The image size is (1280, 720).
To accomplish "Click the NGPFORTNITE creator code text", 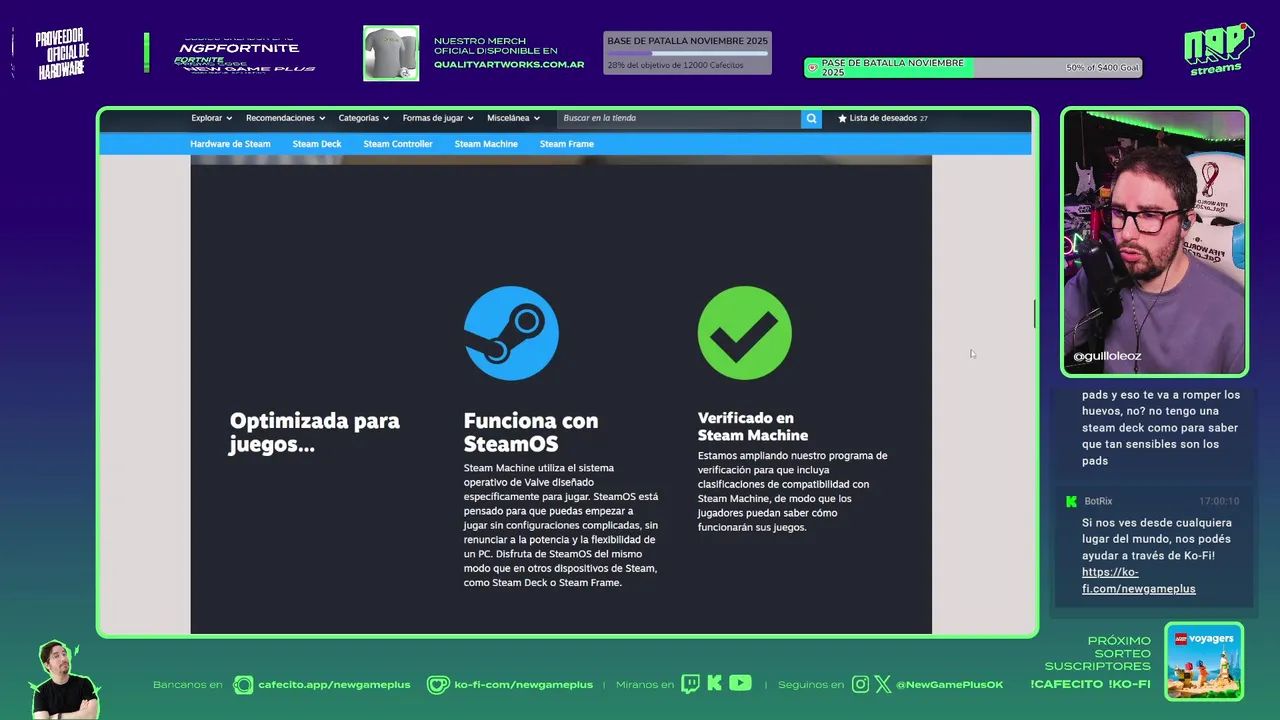I will point(240,48).
